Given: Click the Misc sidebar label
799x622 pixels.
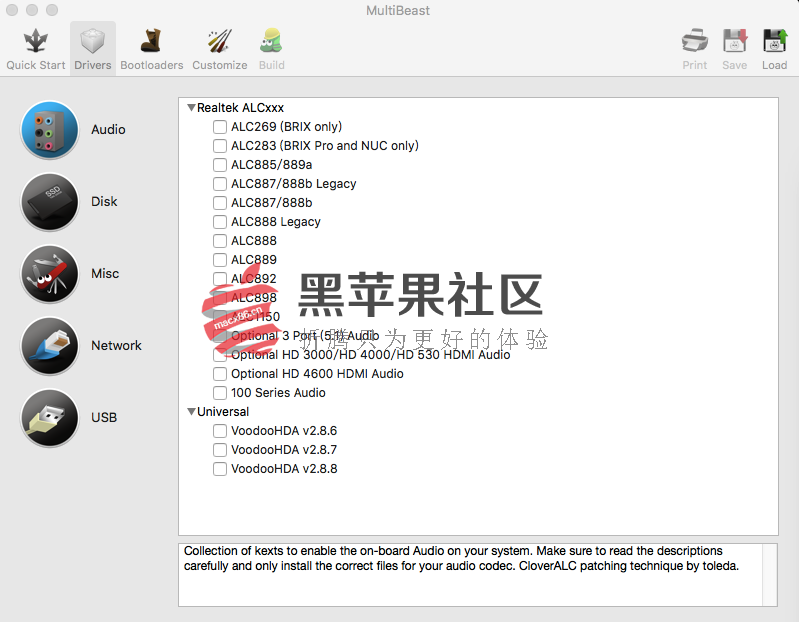Looking at the screenshot, I should click(105, 274).
